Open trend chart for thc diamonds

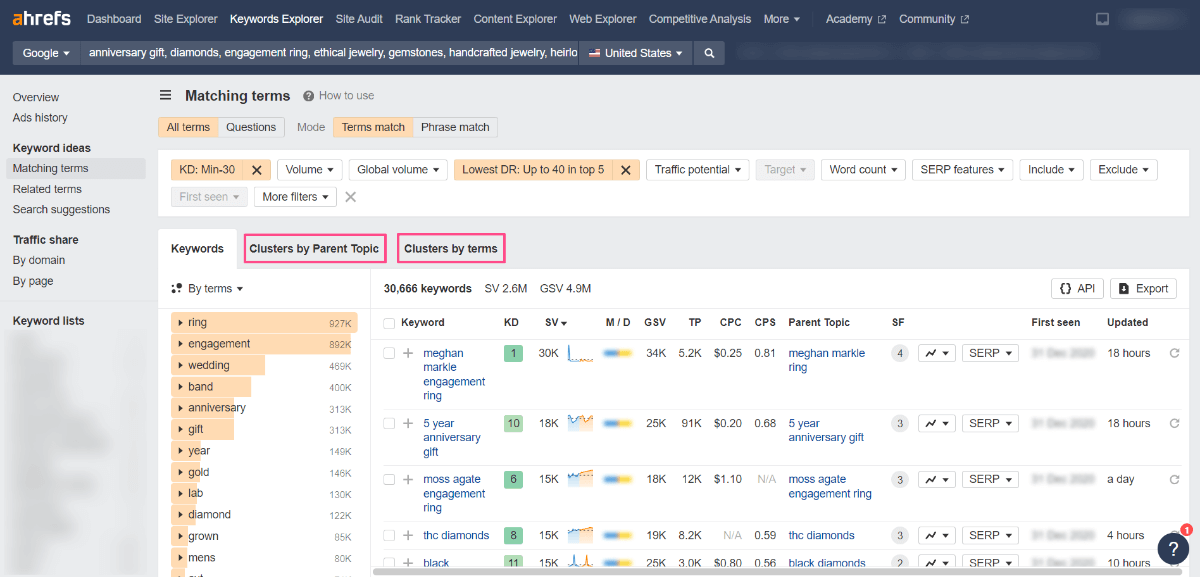click(x=937, y=535)
